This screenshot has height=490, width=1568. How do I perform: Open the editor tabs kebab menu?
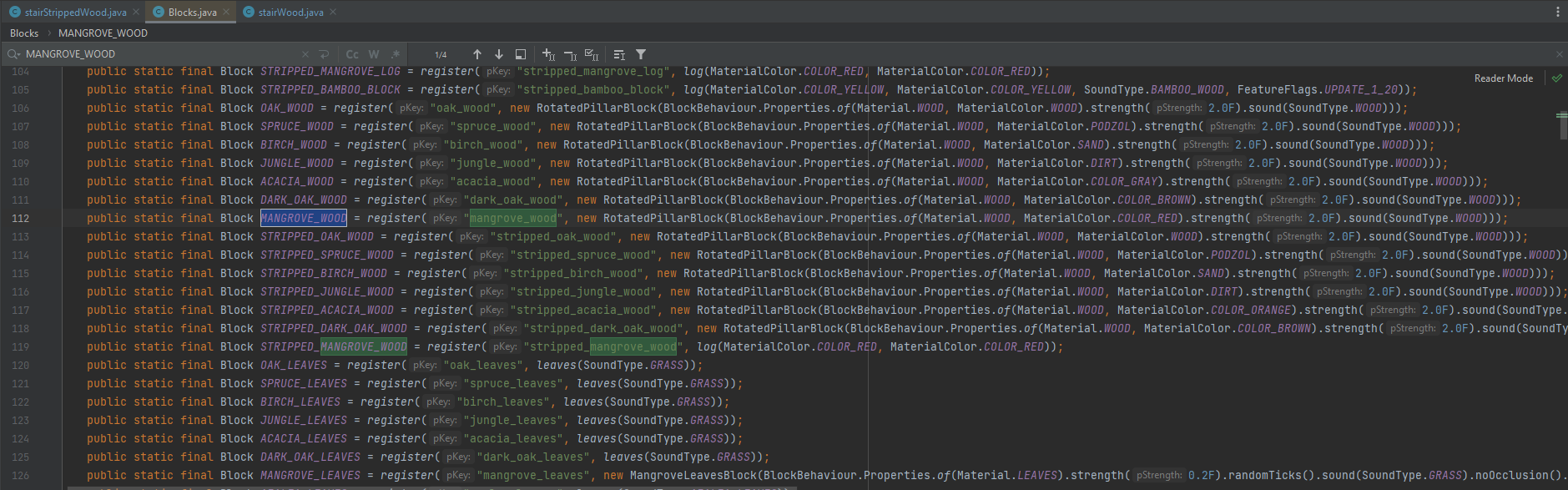1557,12
